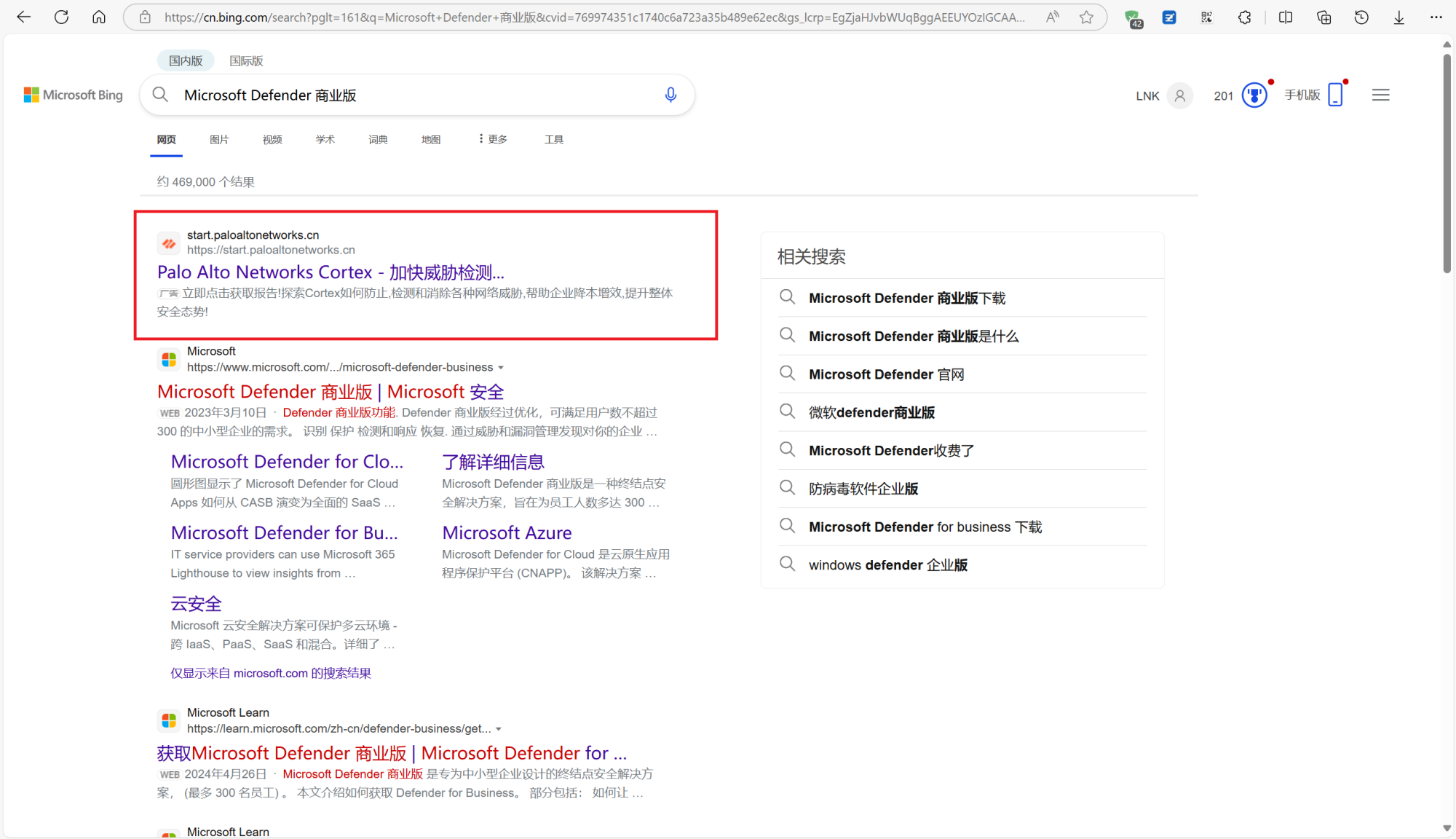The height and width of the screenshot is (839, 1456).
Task: Open the Bing hamburger menu icon
Action: pos(1380,95)
